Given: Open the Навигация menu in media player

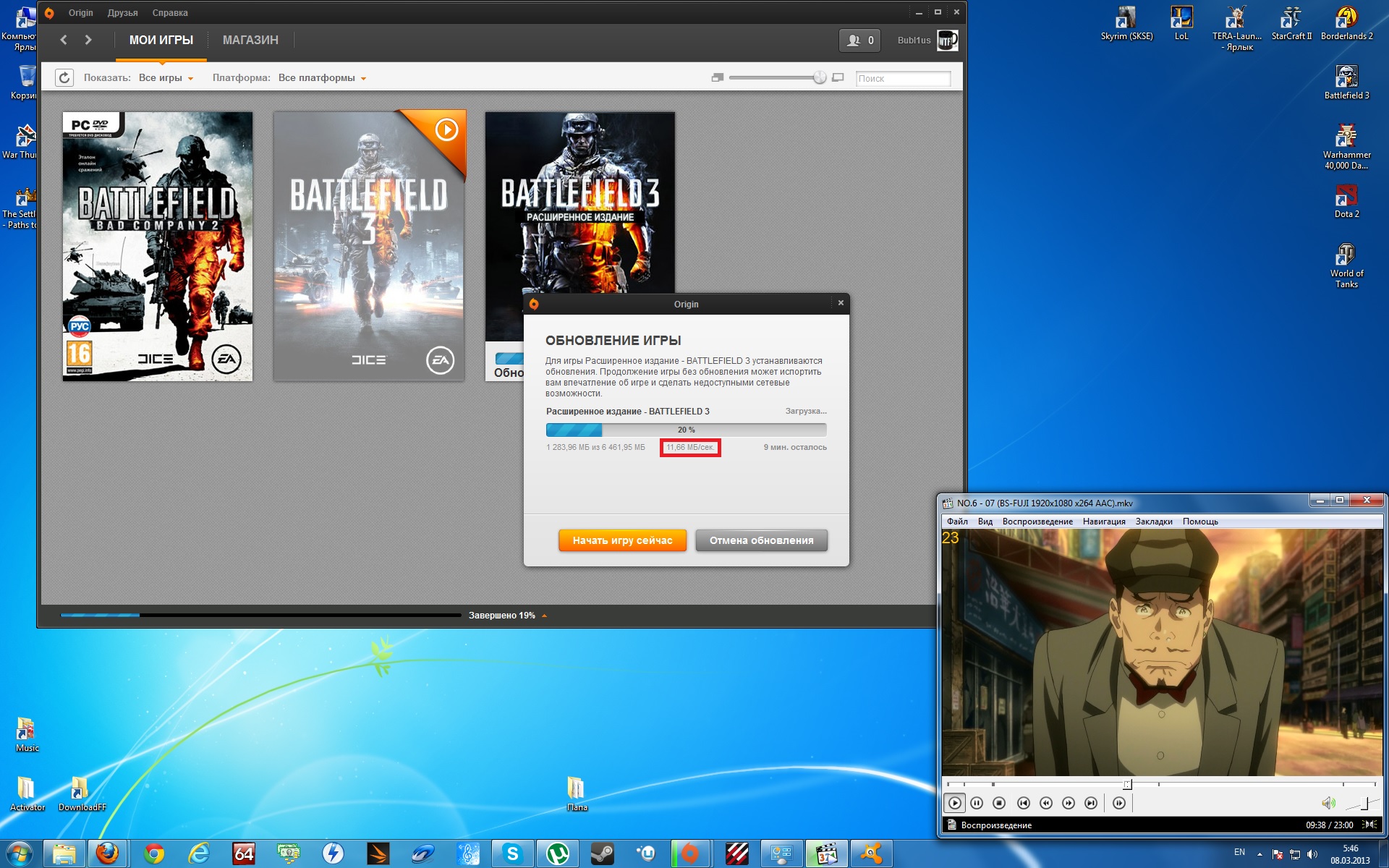Looking at the screenshot, I should tap(1104, 522).
